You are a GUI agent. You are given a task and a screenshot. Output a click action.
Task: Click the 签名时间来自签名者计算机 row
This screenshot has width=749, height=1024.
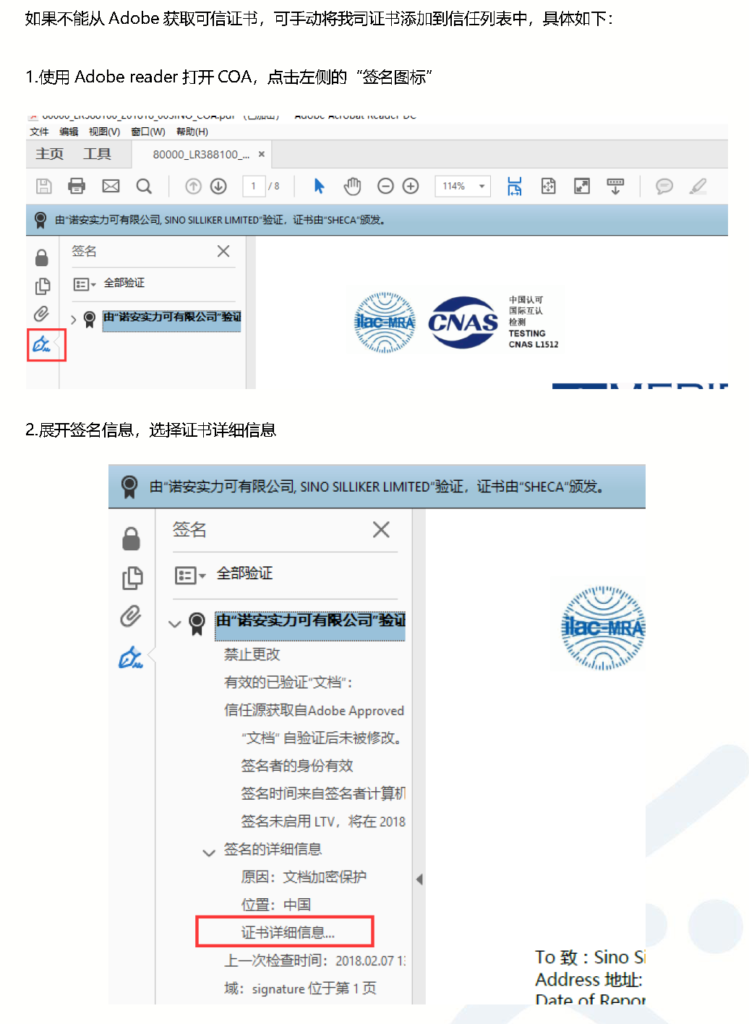point(323,793)
